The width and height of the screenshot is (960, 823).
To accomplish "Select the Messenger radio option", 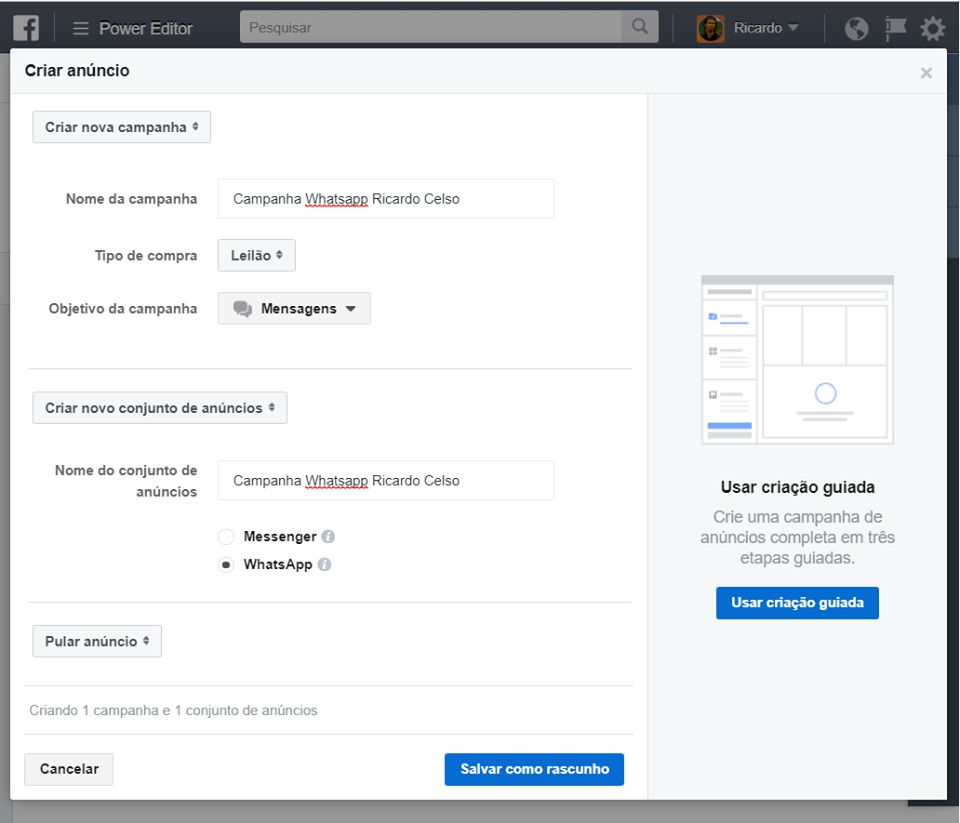I will (226, 537).
